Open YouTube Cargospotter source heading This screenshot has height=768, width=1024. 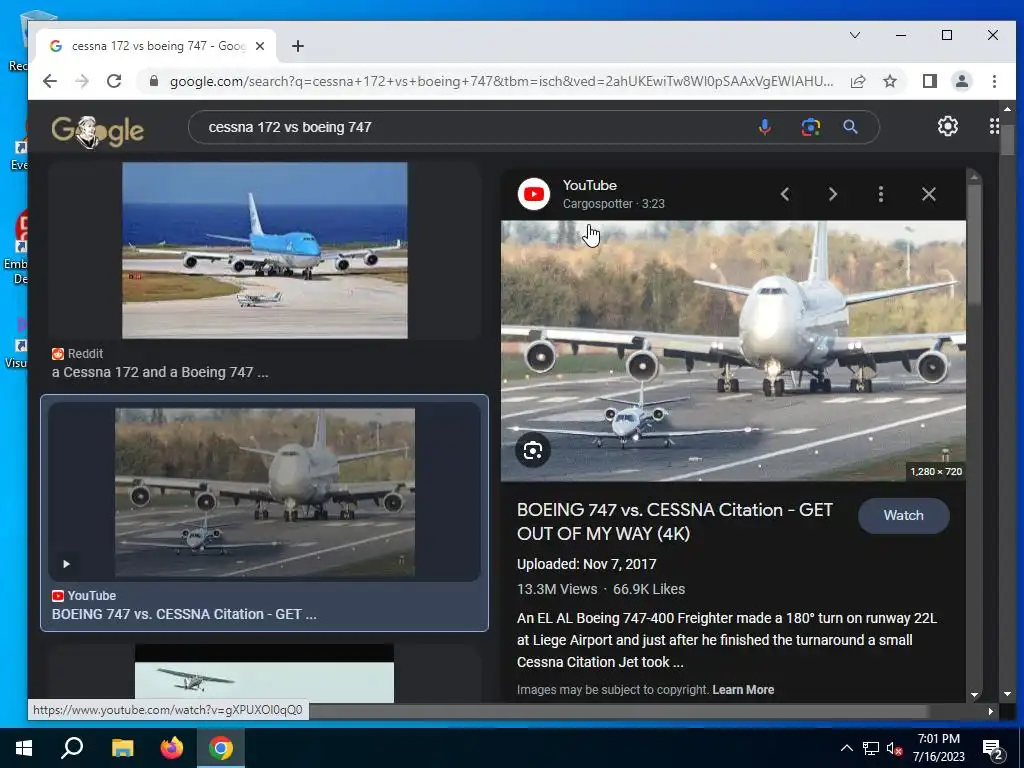point(613,194)
